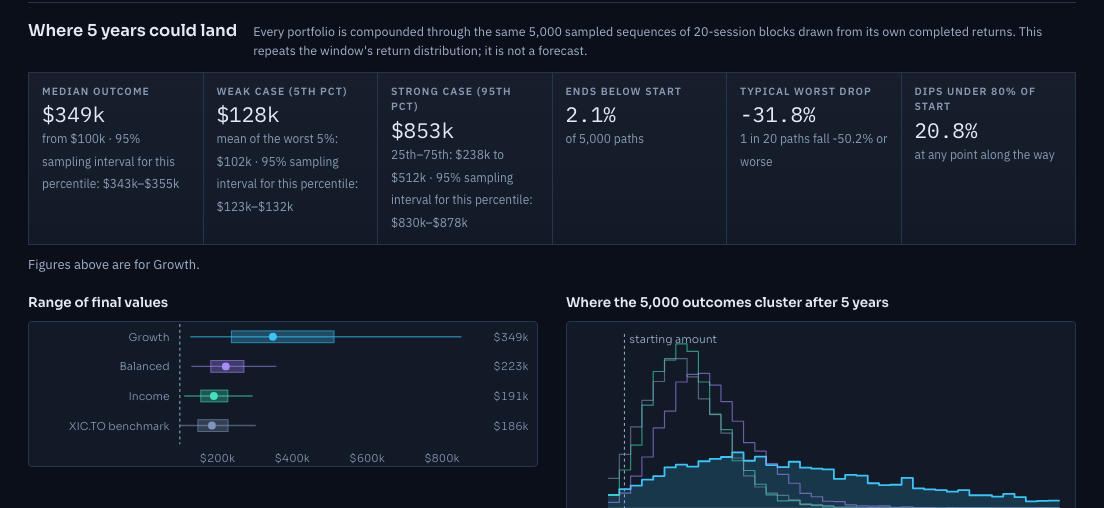The image size is (1104, 508).
Task: Click the 'of 5,000 paths' caption
Action: pos(605,139)
